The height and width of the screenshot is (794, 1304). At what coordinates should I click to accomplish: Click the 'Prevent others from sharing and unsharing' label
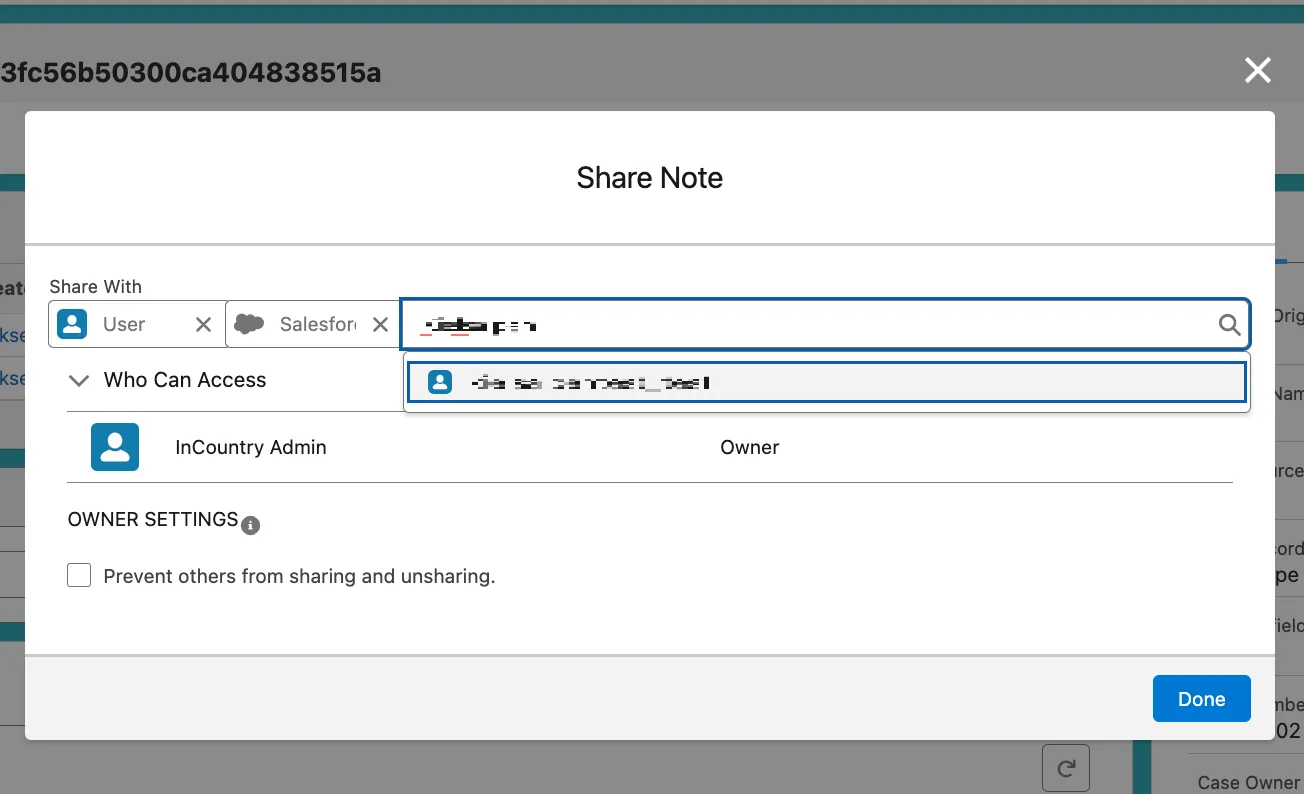coord(299,576)
